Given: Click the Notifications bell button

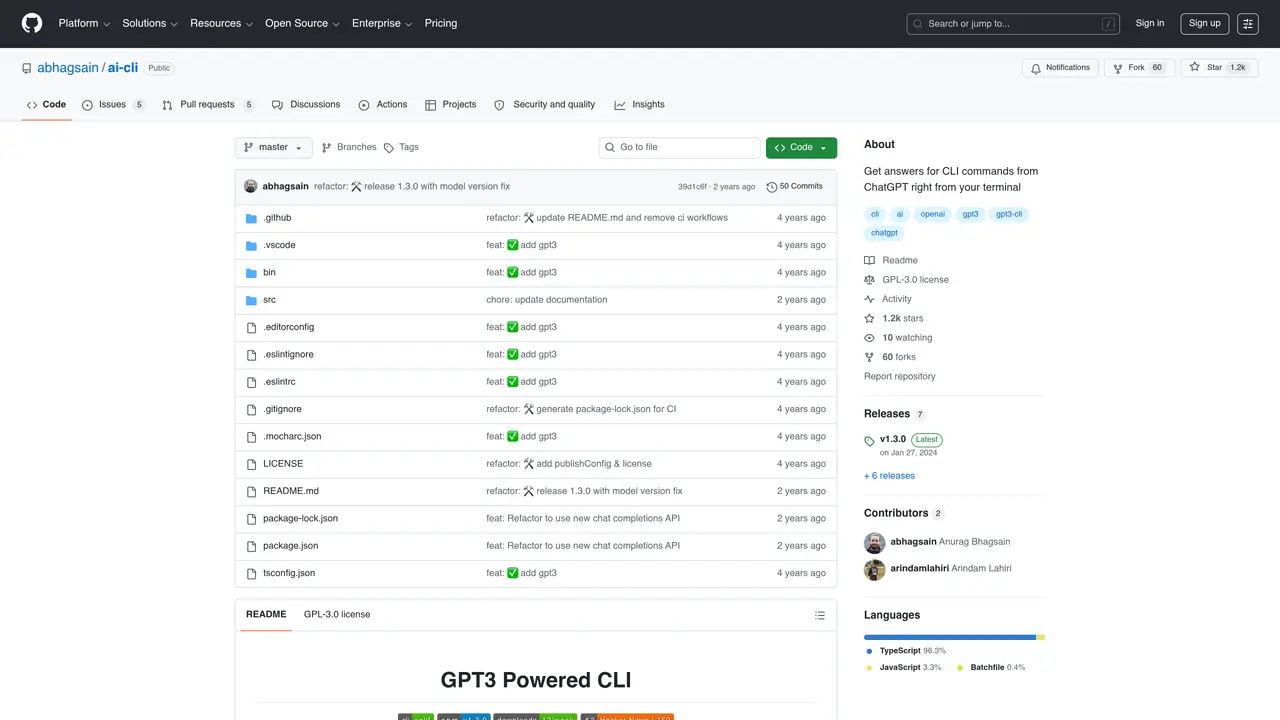Looking at the screenshot, I should (1060, 67).
